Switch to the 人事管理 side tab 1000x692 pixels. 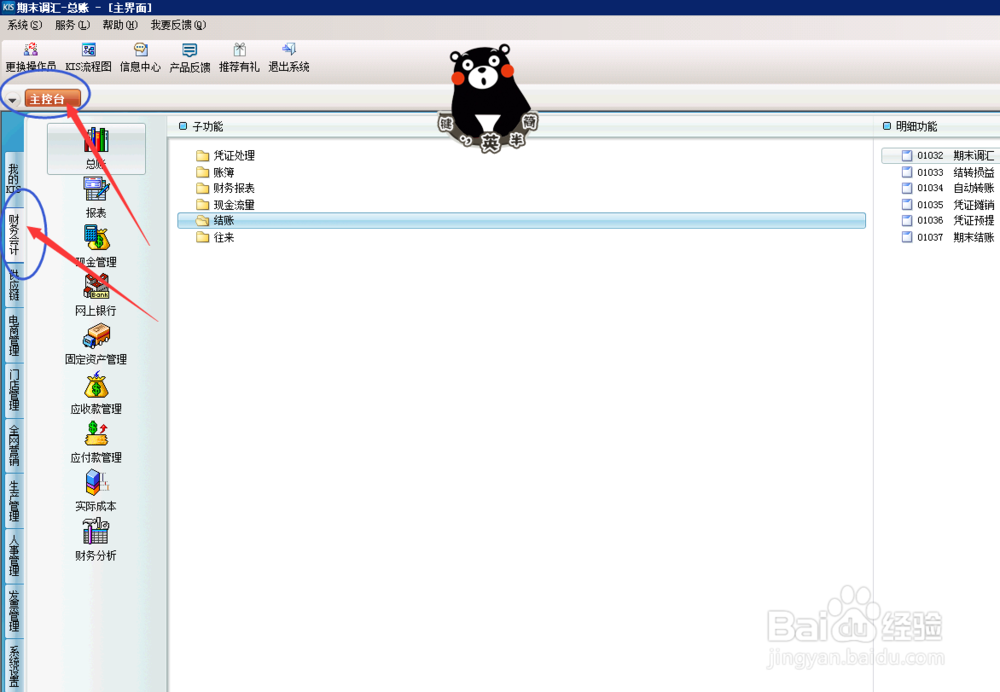pos(13,555)
